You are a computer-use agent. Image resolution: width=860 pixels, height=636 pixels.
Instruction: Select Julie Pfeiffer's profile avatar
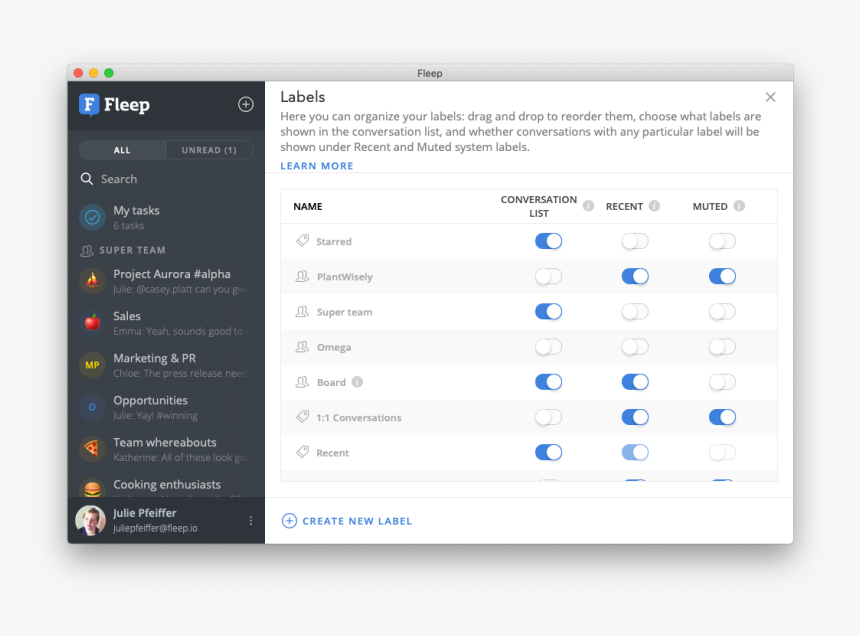pos(89,520)
